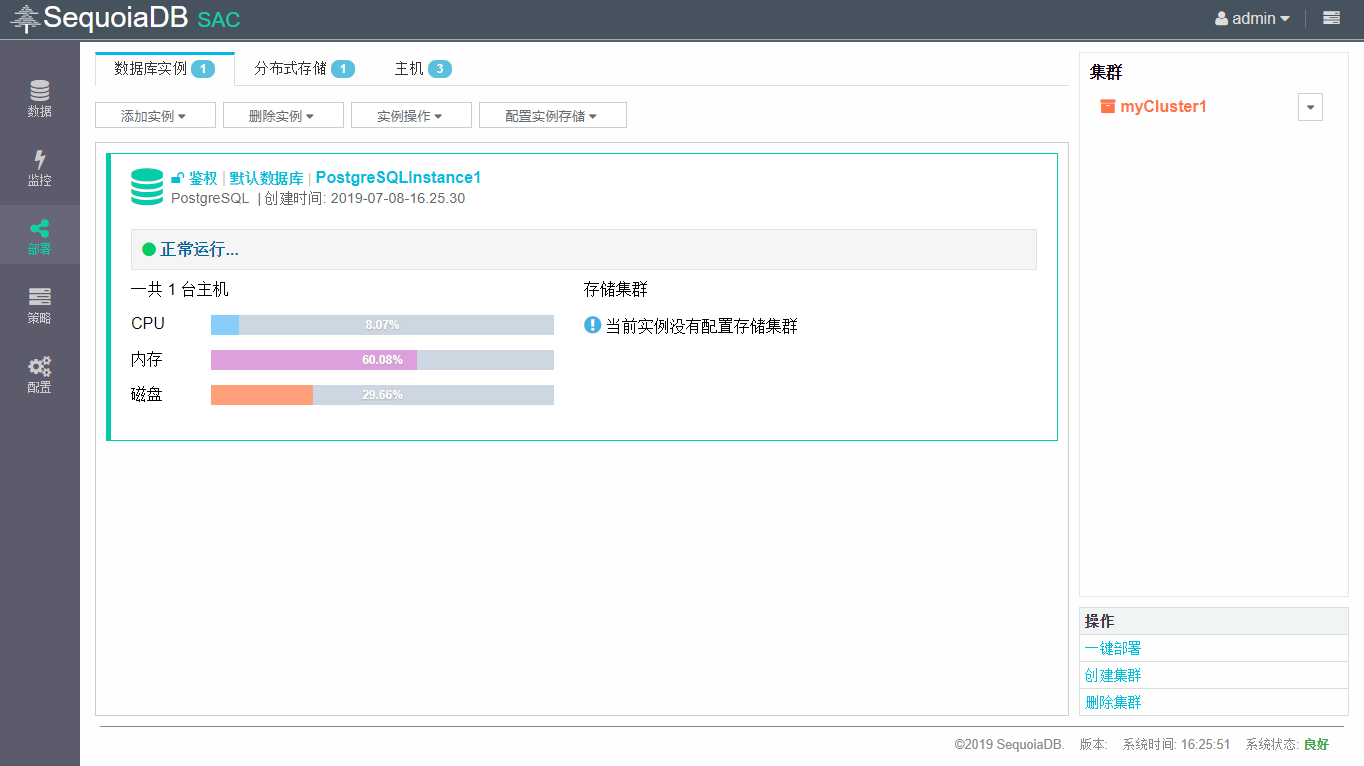
Task: Click the 鉴权 lock icon on the instance card
Action: 179,178
